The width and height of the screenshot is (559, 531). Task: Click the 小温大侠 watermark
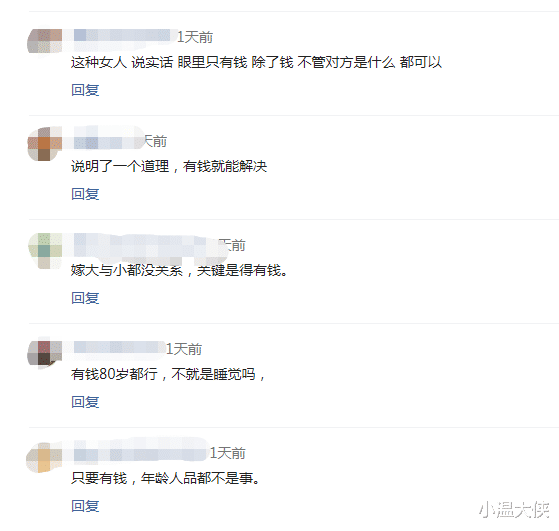point(514,509)
